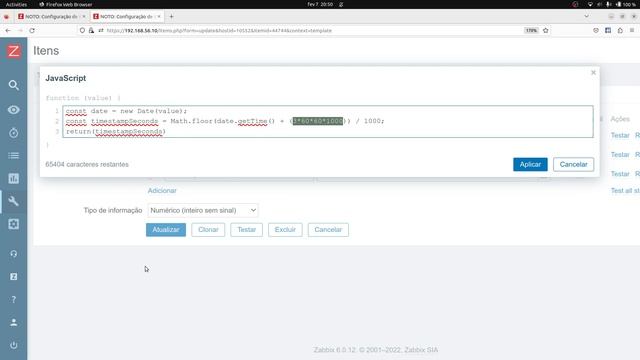640x360 pixels.
Task: Click the Support headset icon in the sidebar
Action: [x=13, y=254]
